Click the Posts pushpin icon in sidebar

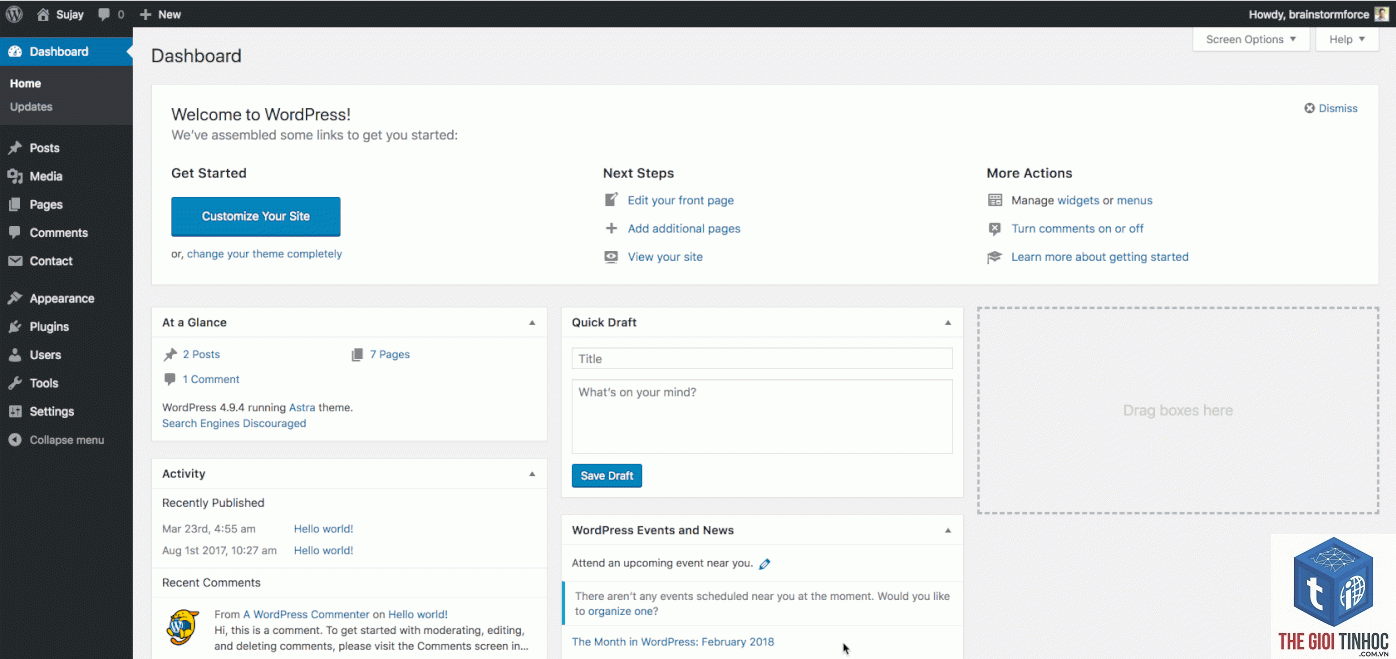(15, 148)
